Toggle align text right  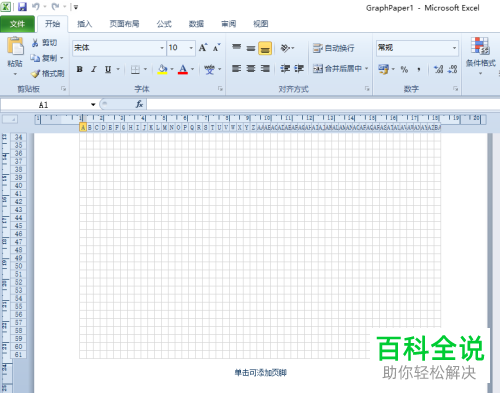(x=265, y=69)
